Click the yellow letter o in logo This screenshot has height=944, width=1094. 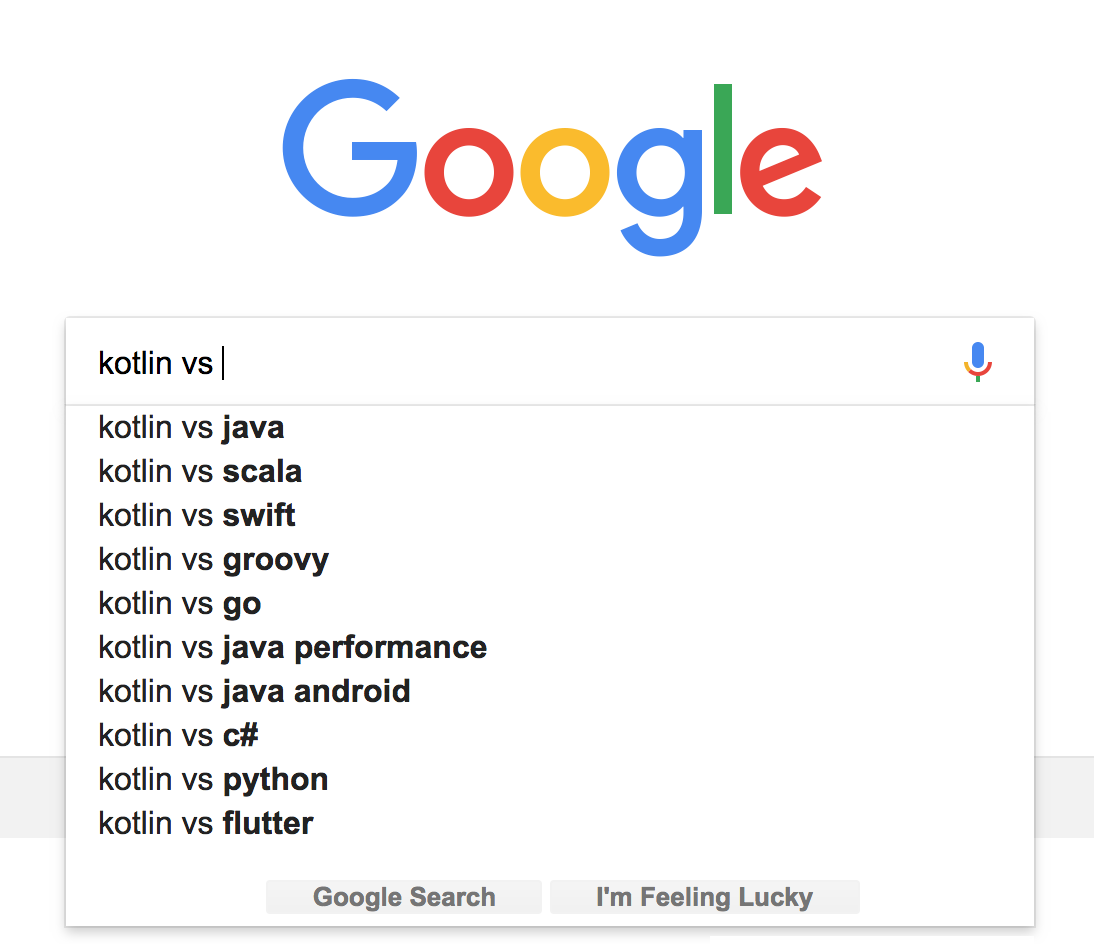[x=565, y=172]
